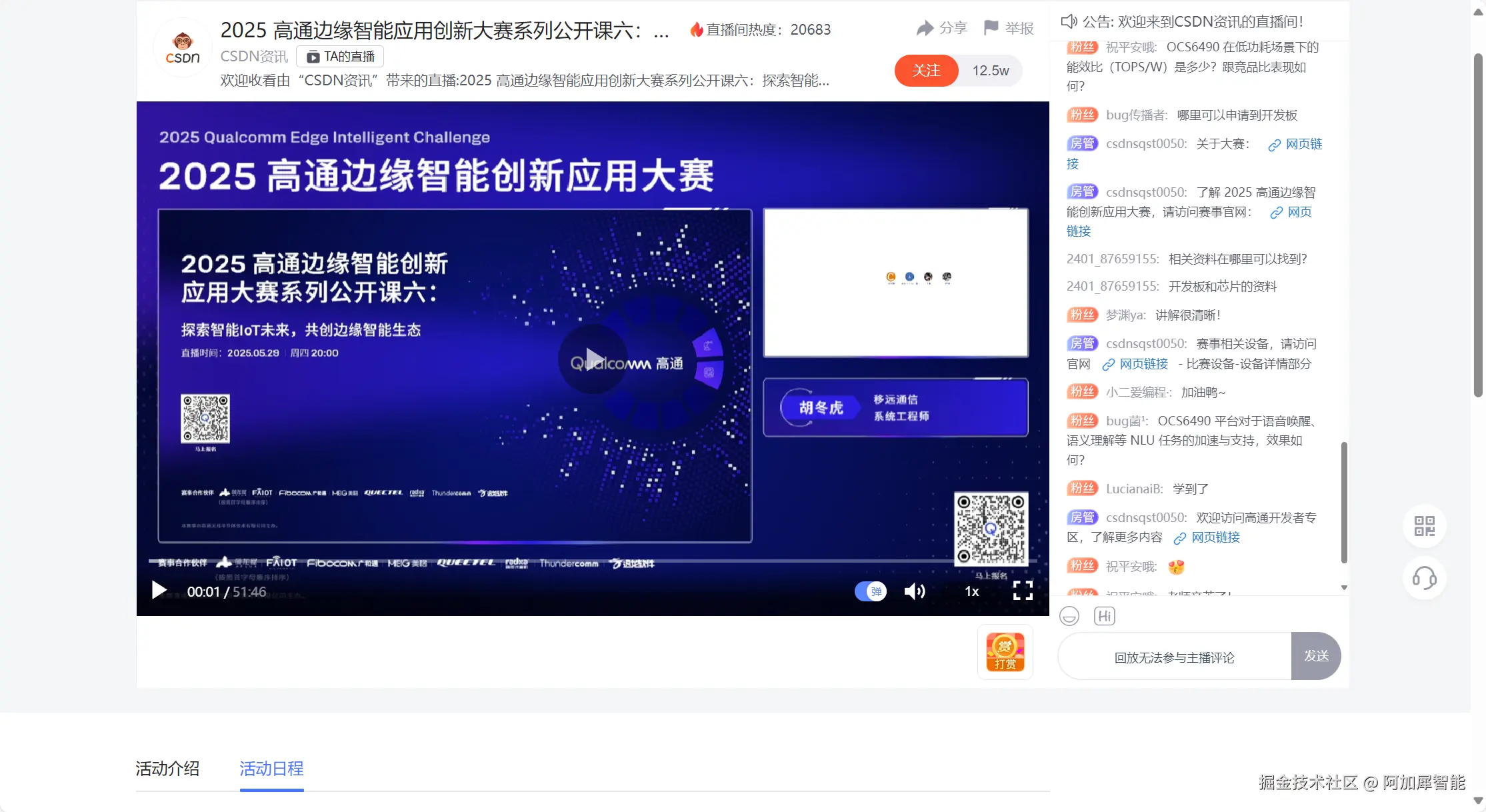
Task: Switch to 活动日程 tab
Action: (x=271, y=769)
